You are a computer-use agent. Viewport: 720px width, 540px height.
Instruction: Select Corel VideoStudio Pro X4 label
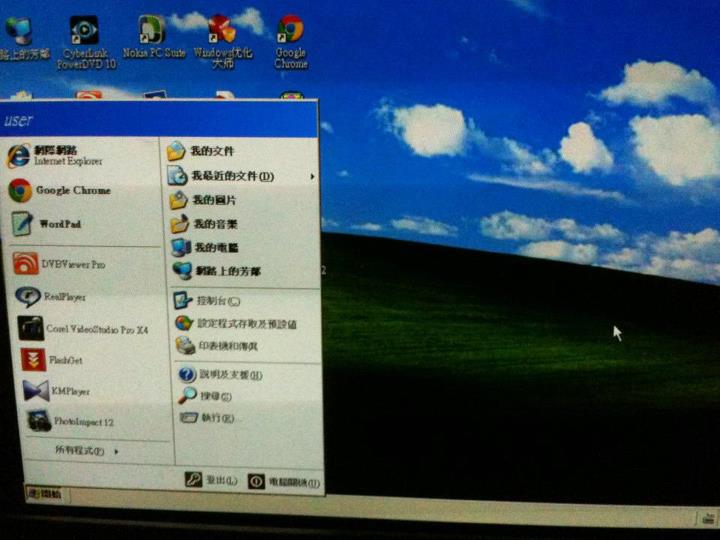pyautogui.click(x=97, y=329)
